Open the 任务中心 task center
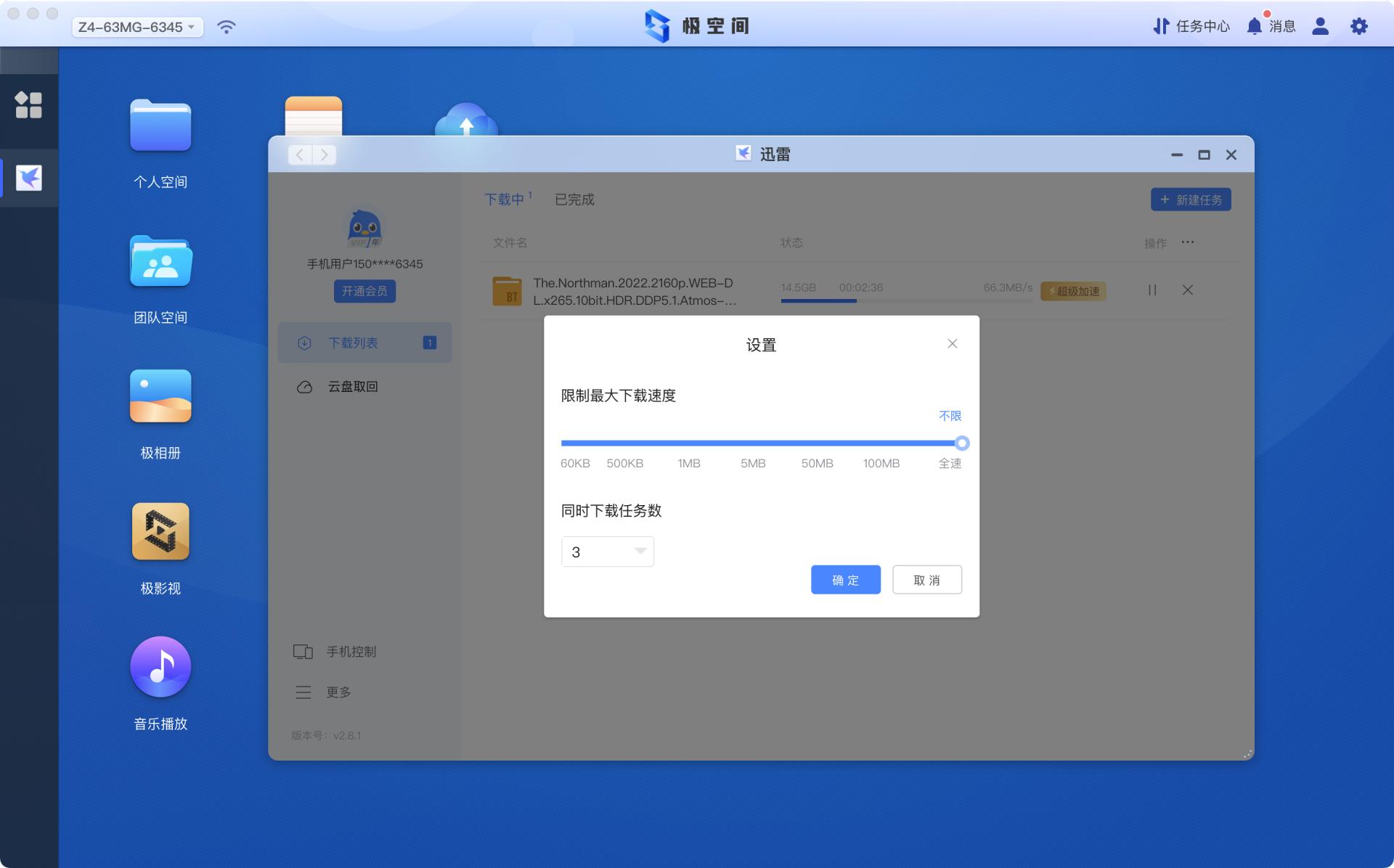 pos(1191,26)
